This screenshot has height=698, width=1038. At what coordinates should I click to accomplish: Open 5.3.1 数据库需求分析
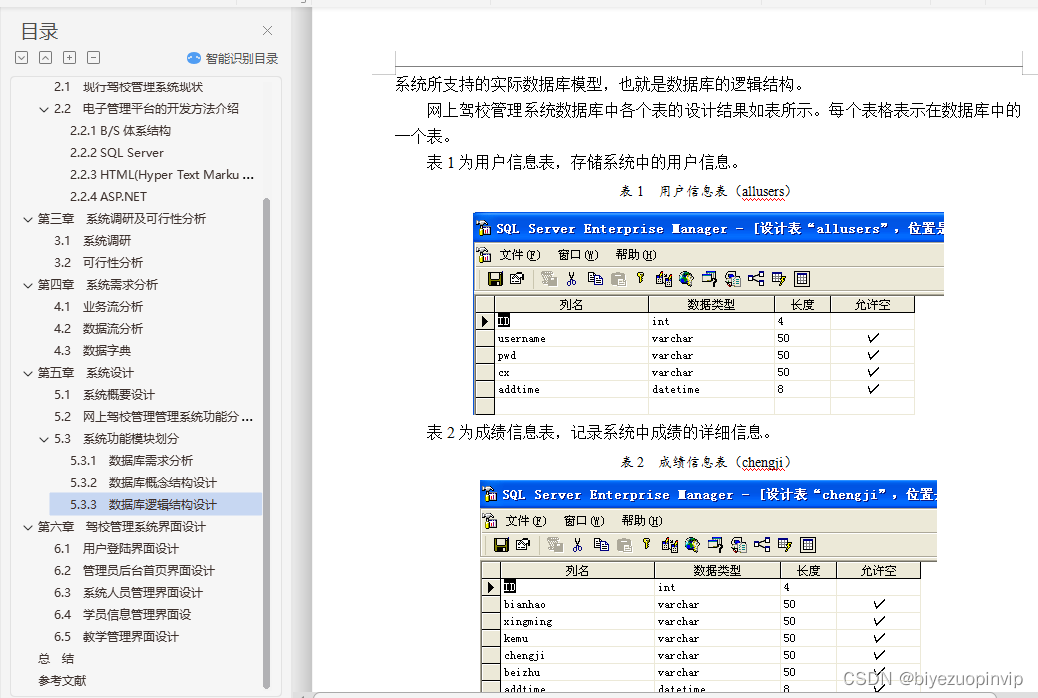pyautogui.click(x=132, y=460)
